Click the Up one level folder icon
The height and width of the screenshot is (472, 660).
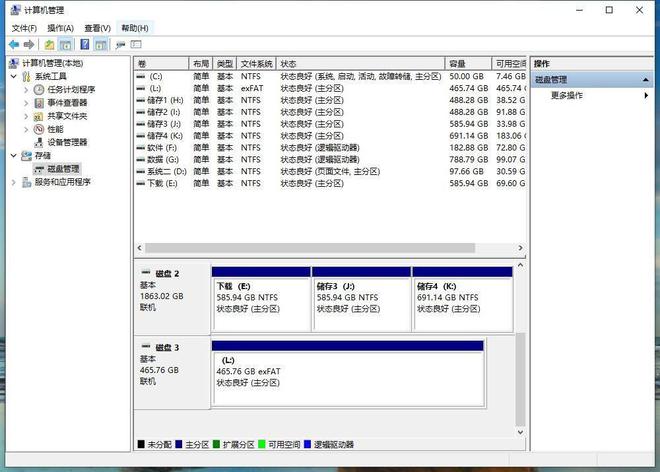pyautogui.click(x=49, y=45)
